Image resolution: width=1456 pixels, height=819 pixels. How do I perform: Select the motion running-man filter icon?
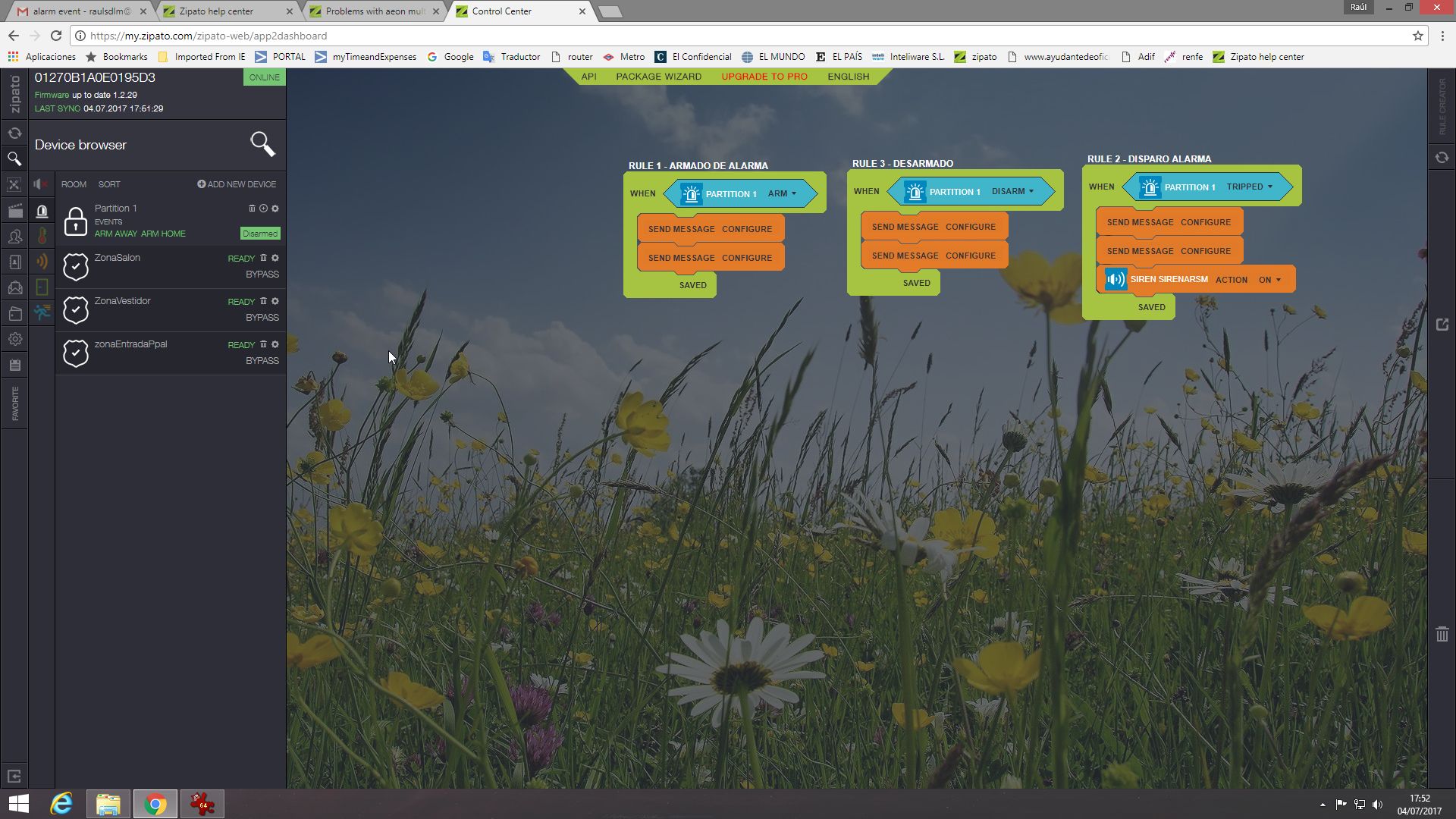[42, 312]
